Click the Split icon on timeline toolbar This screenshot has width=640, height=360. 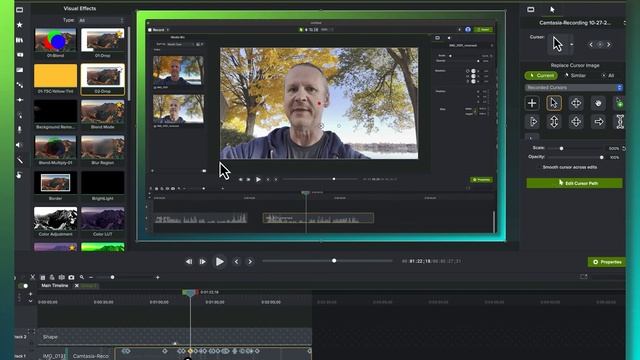tap(62, 277)
